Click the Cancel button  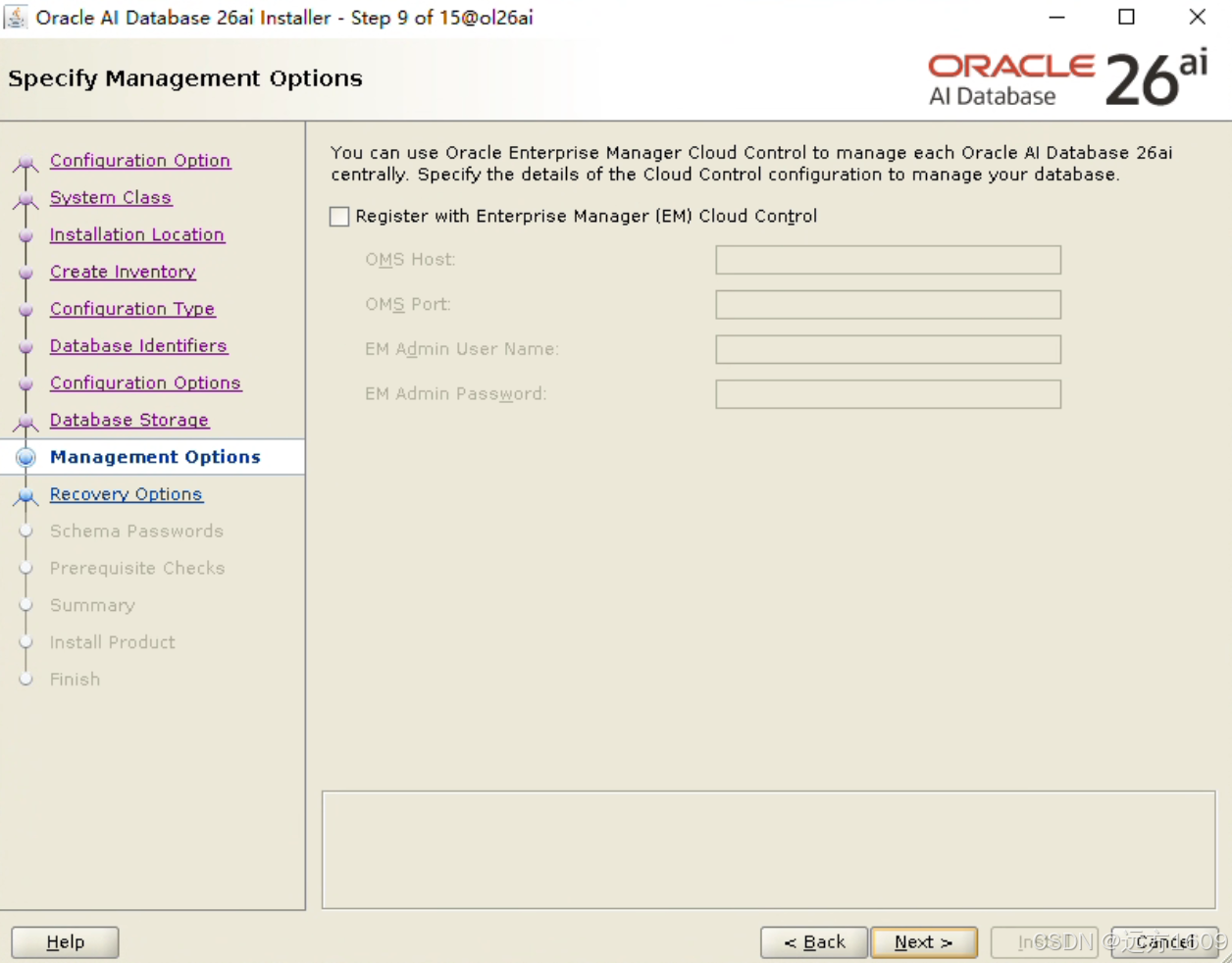coord(1165,942)
